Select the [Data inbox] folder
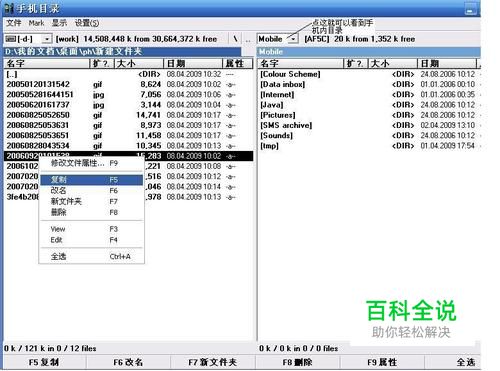 tap(369, 84)
